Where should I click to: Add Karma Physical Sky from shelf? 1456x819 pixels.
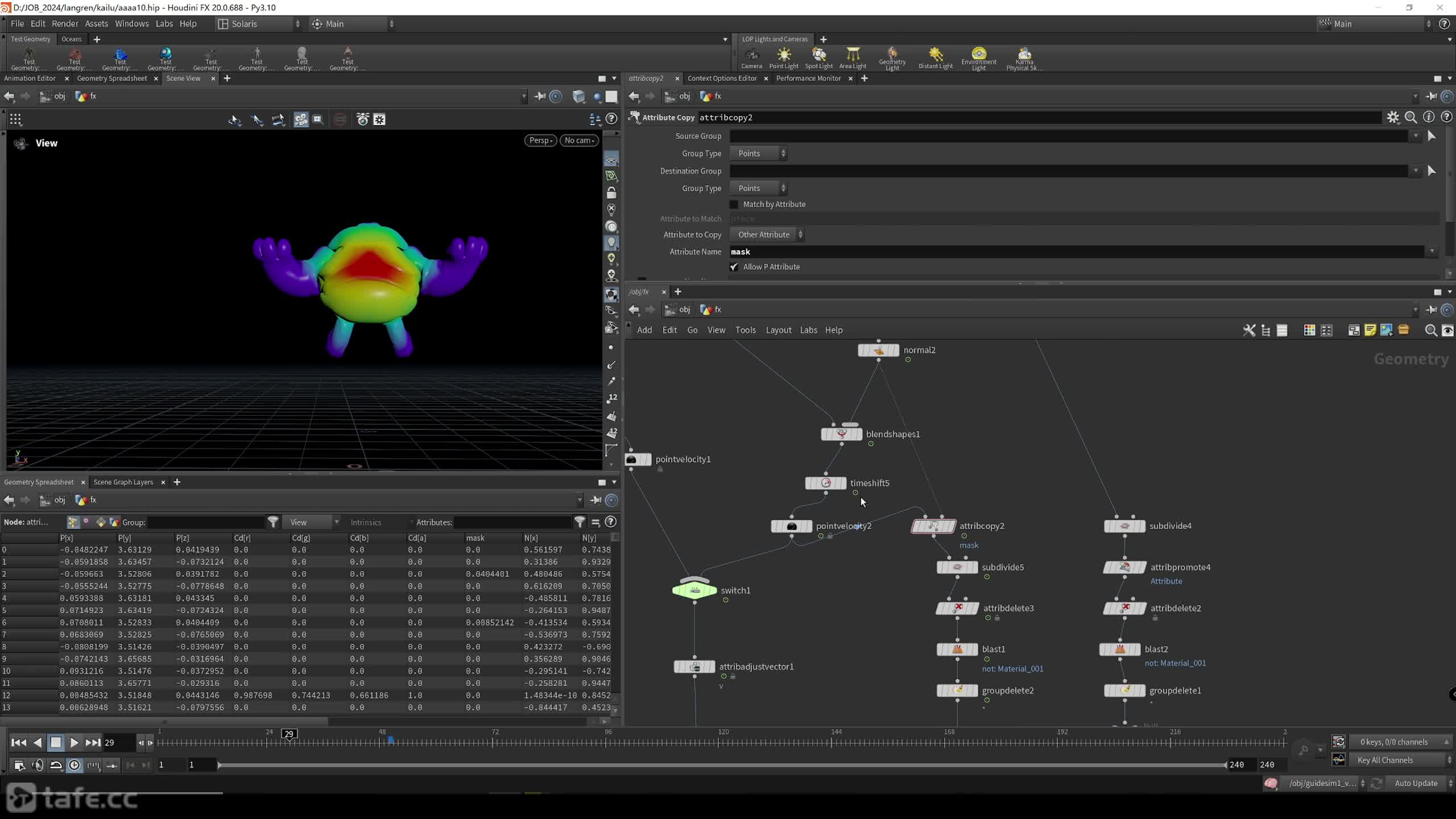click(1024, 59)
